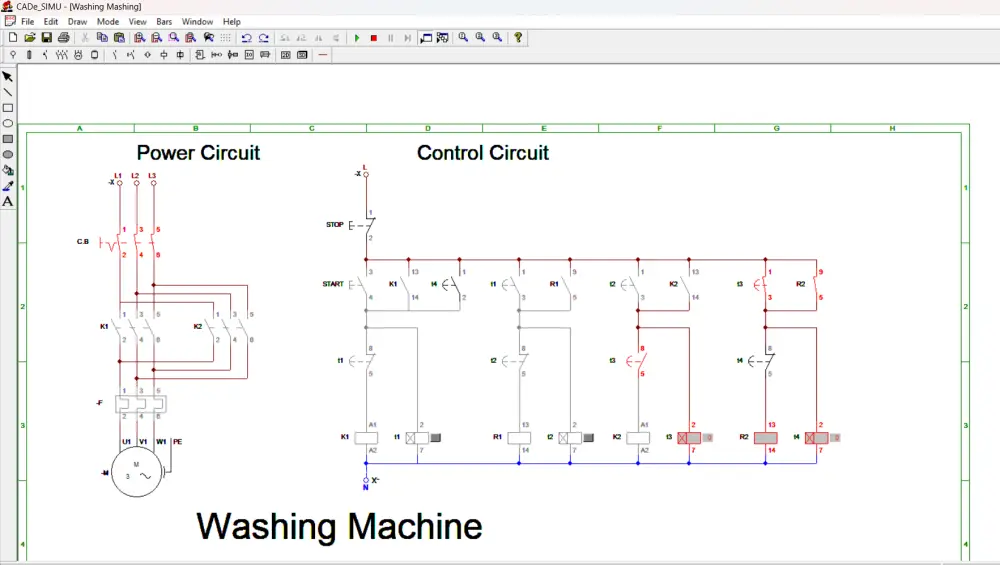Click the K1 coil in control circuit
This screenshot has height=565, width=1000.
coord(366,437)
